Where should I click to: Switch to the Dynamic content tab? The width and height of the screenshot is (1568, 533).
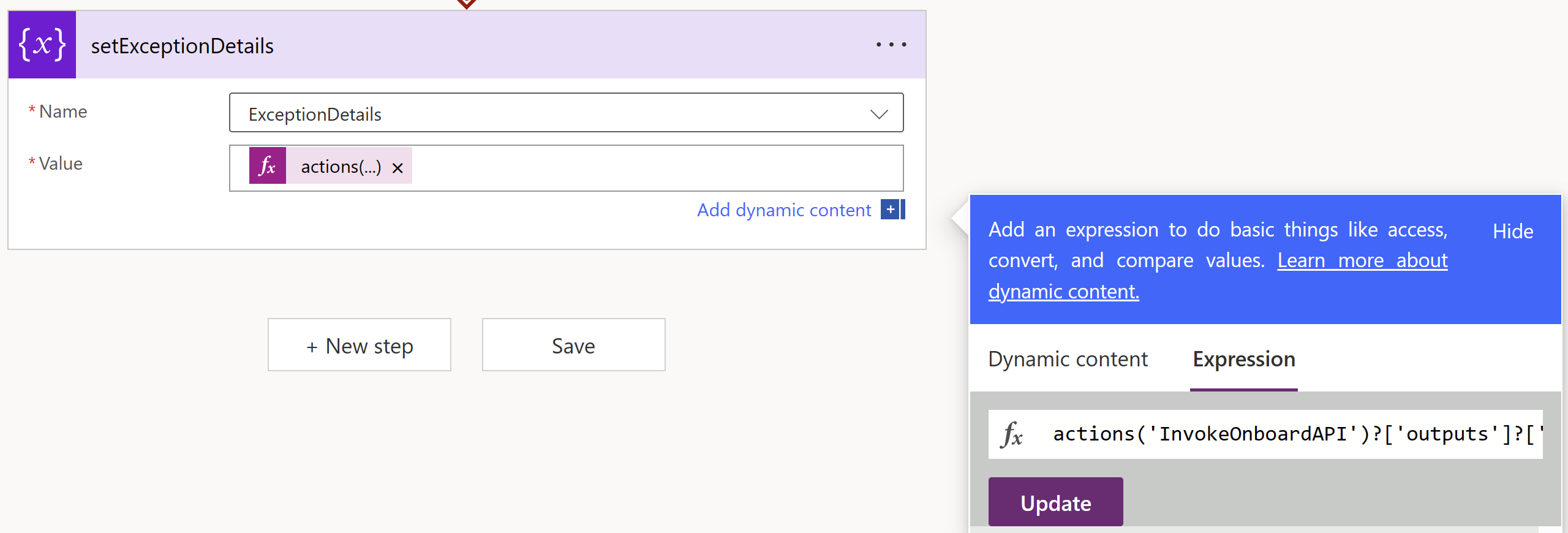tap(1068, 359)
